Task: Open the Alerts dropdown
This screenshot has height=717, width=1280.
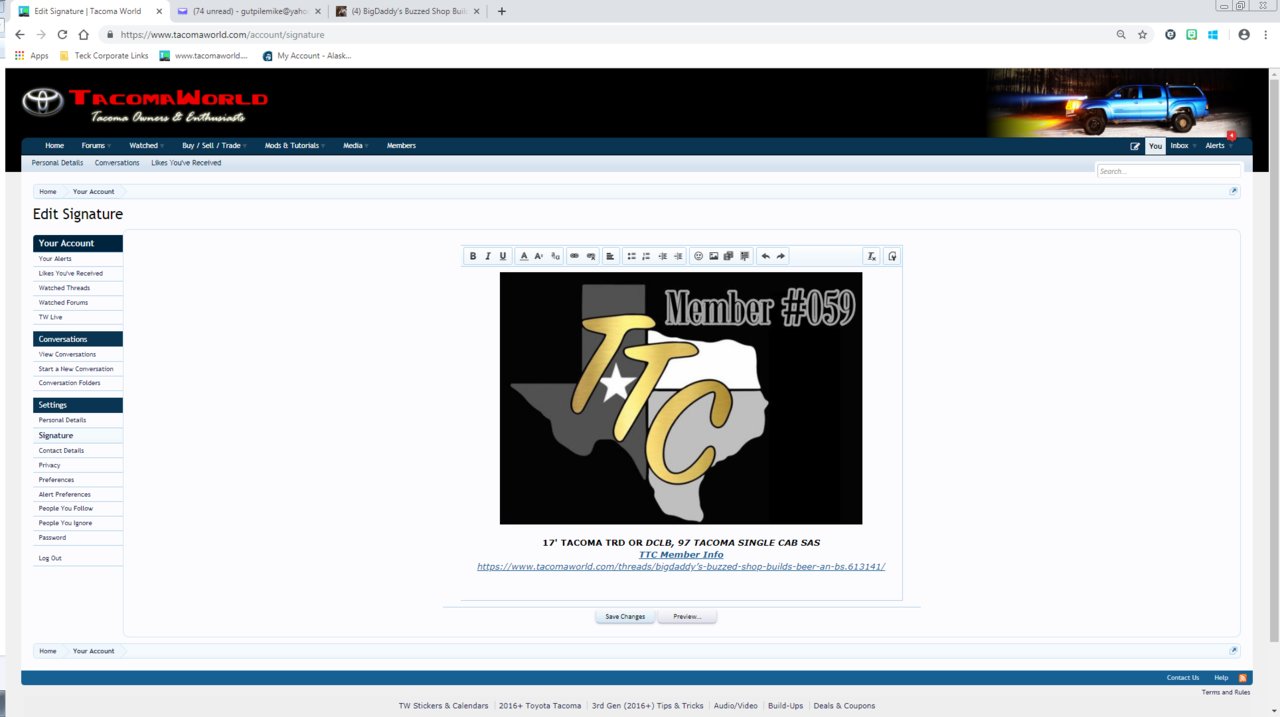Action: pos(1218,146)
